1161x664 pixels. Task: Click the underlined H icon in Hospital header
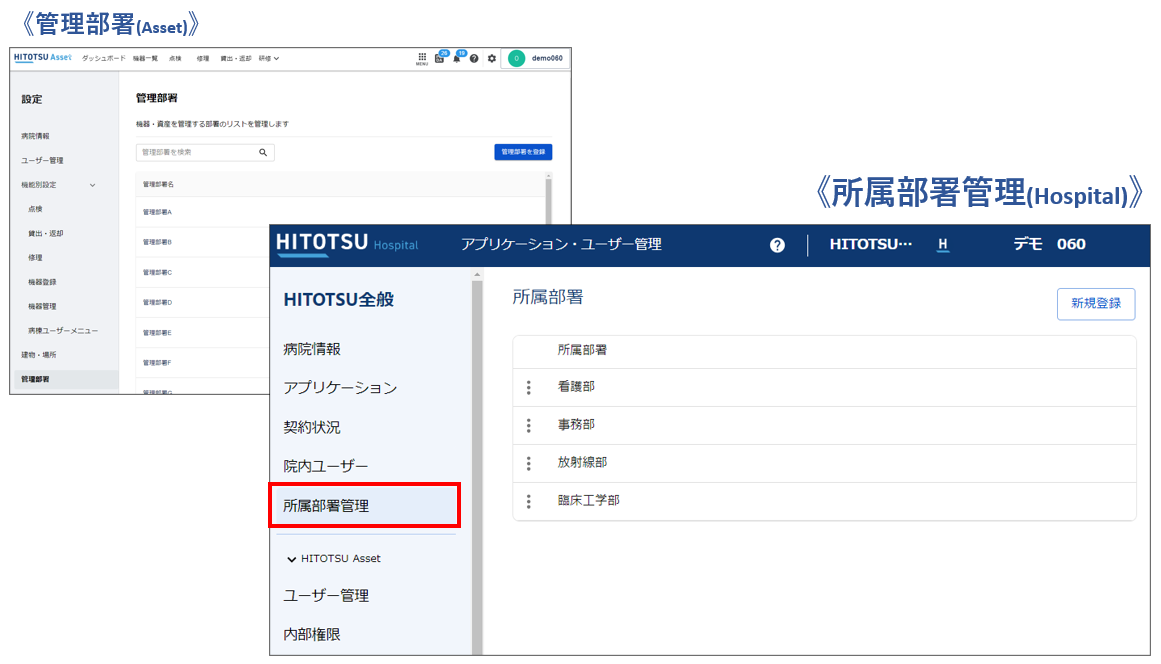(943, 244)
